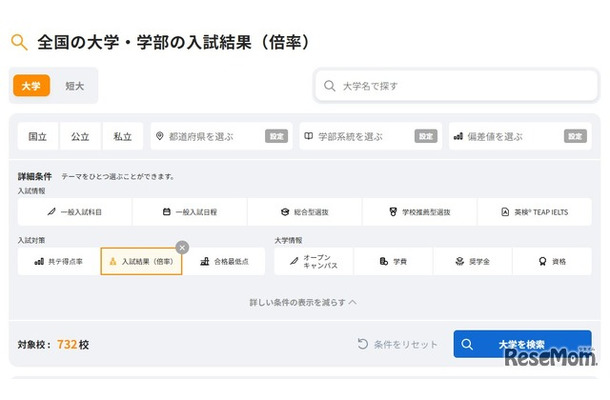Remove the 入試結果（倍率） selection with the X
Image resolution: width=610 pixels, height=400 pixels.
coord(182,247)
